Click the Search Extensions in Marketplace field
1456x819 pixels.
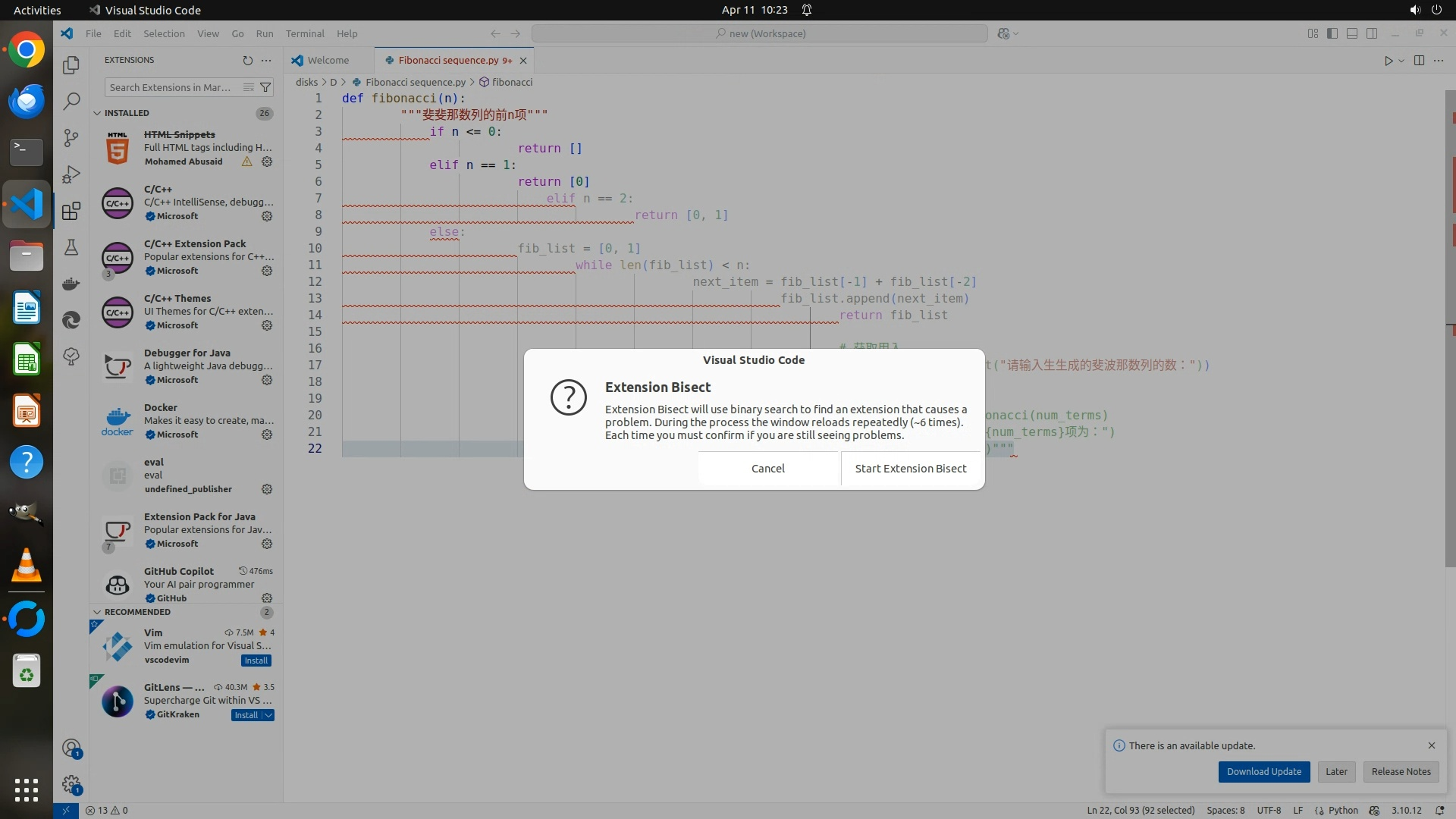point(171,87)
